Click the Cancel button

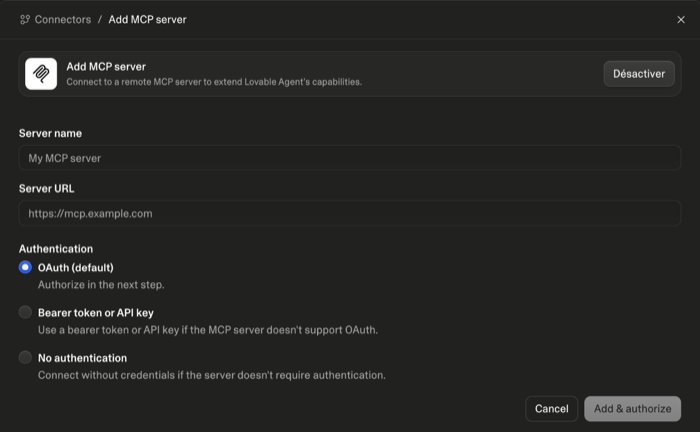[x=551, y=409]
